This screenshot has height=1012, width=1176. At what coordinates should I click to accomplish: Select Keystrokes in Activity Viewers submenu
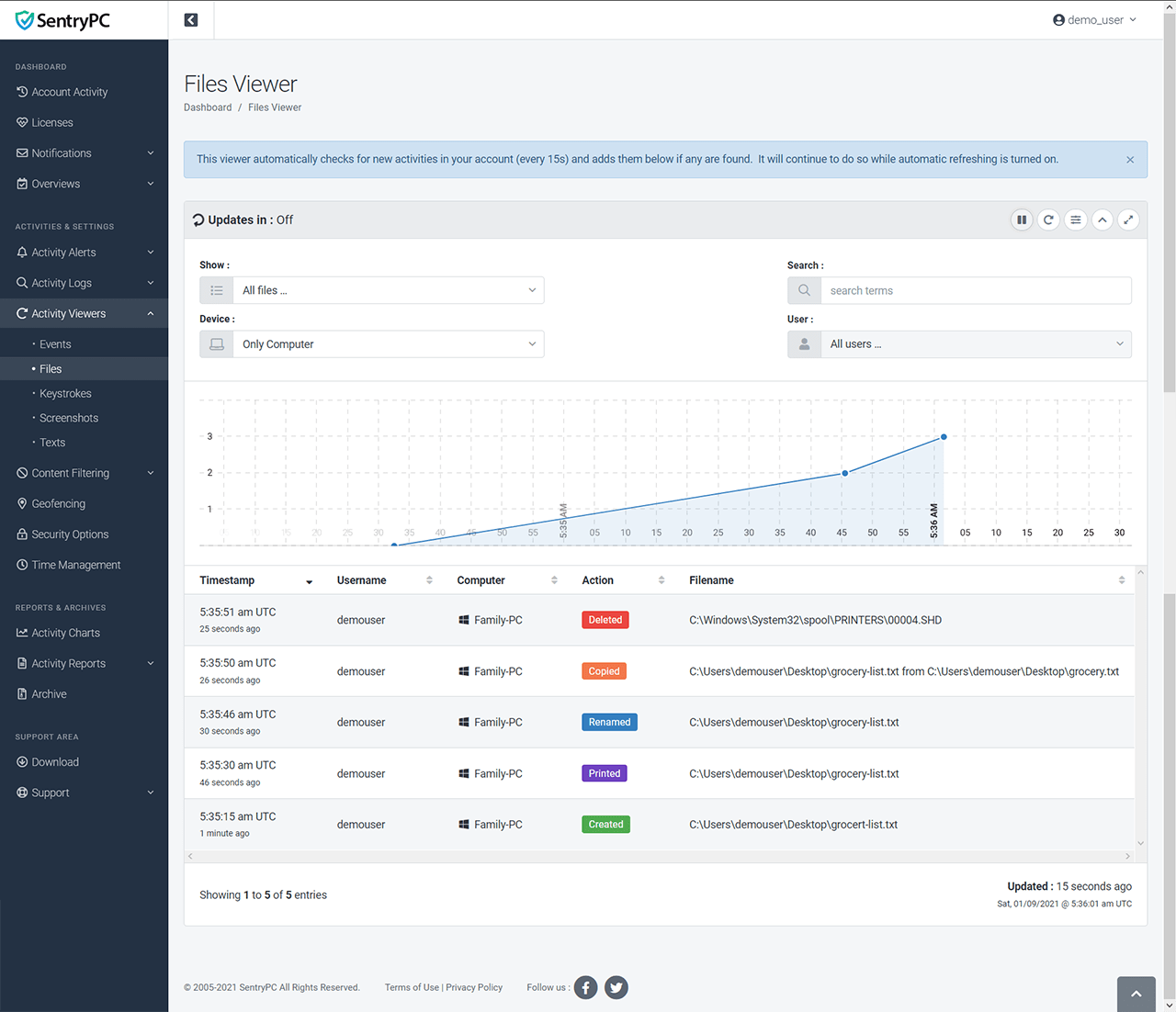coord(65,393)
